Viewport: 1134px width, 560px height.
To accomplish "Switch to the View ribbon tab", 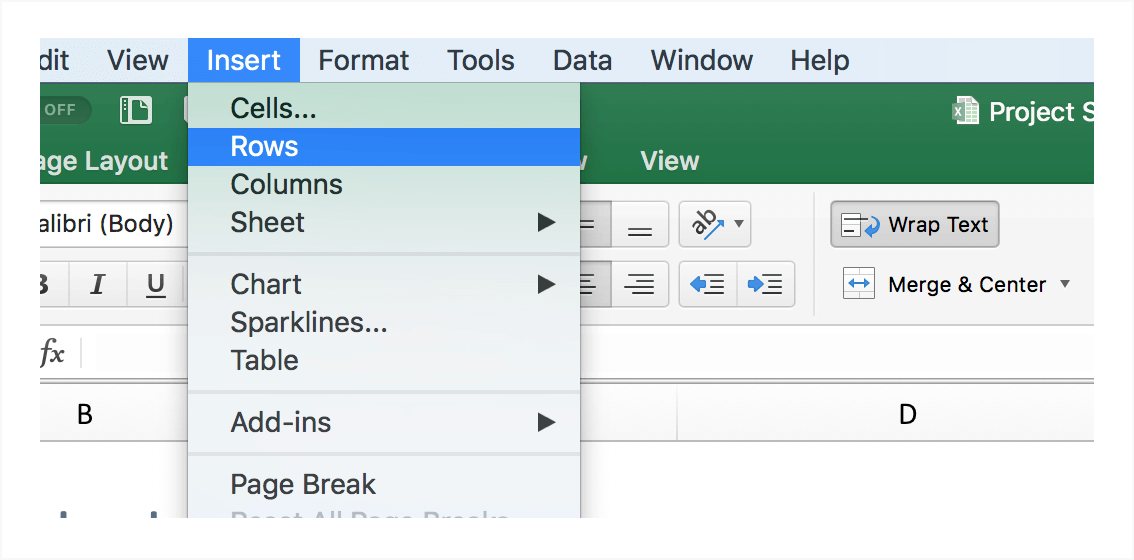I will coord(669,161).
